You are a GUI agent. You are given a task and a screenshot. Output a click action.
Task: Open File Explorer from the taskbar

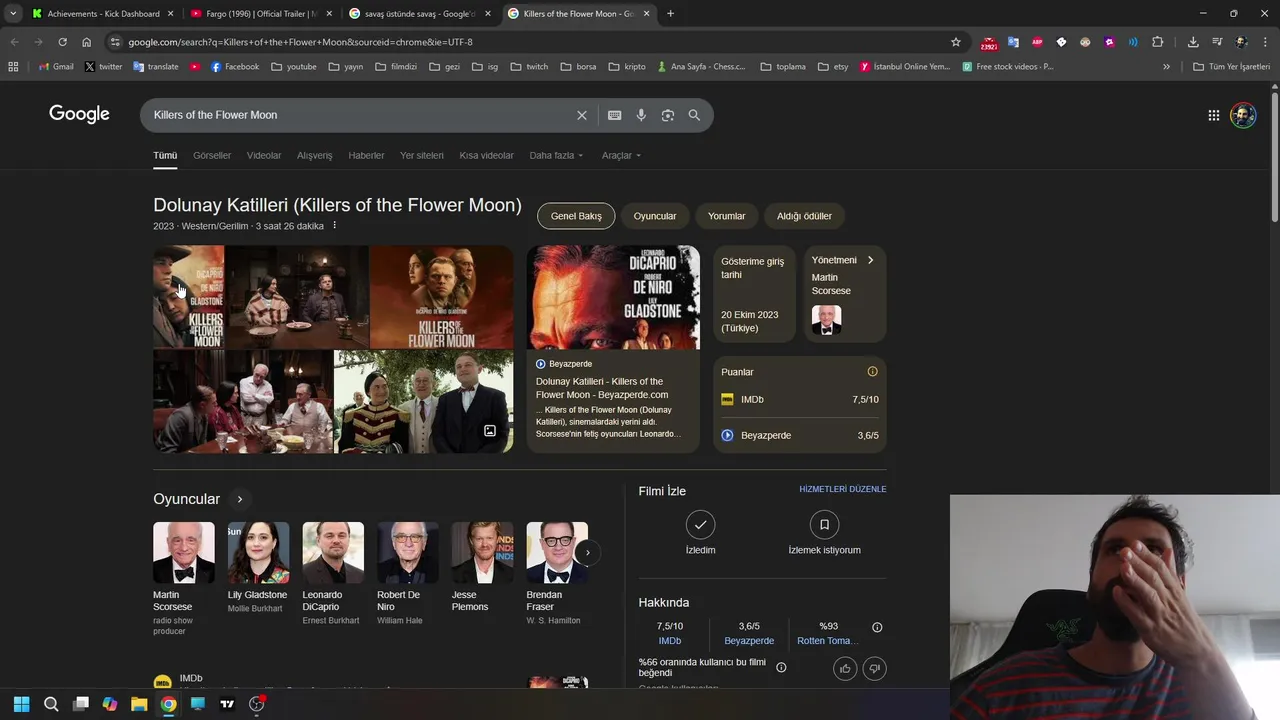139,704
